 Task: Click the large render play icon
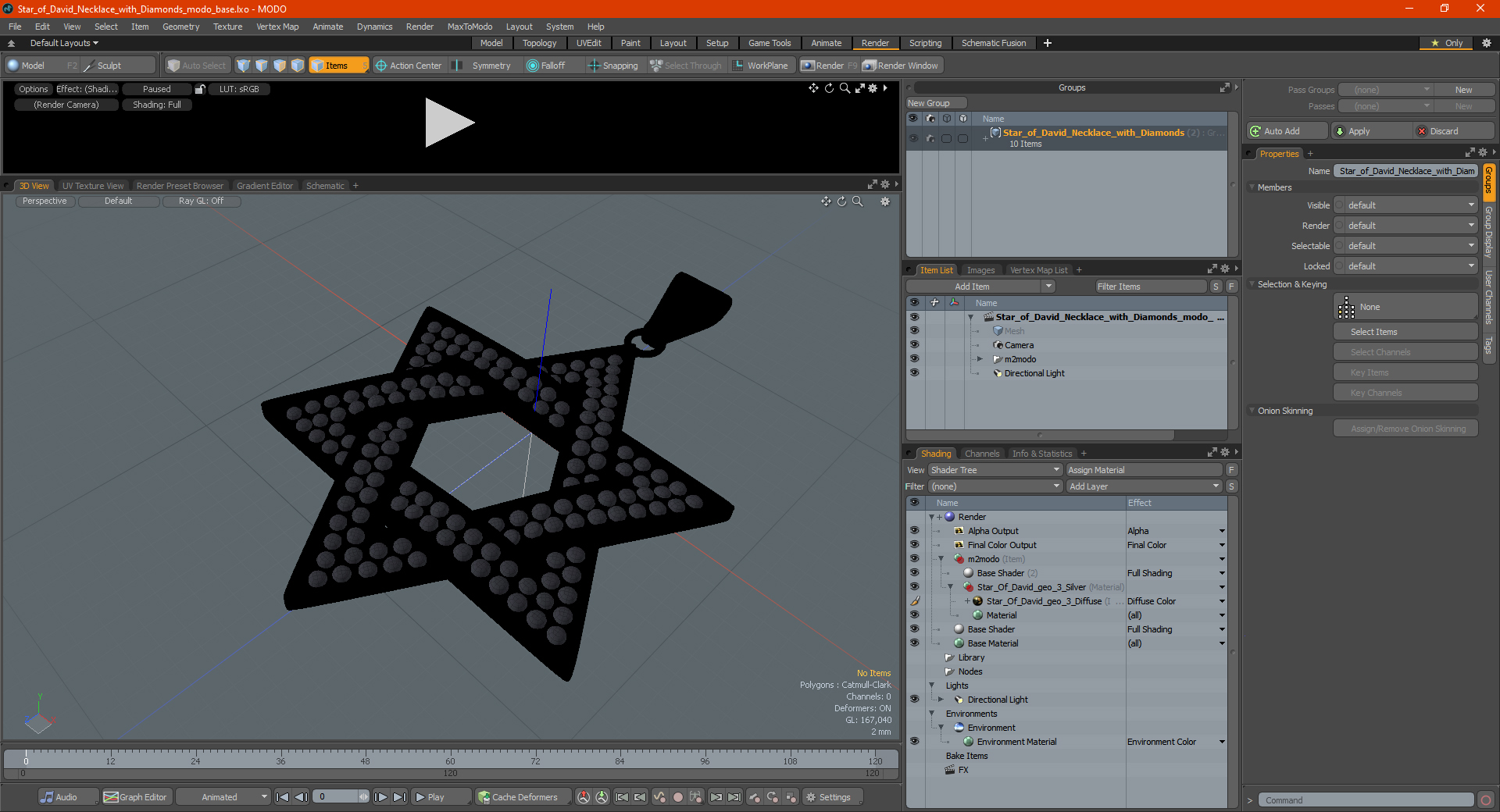(448, 123)
